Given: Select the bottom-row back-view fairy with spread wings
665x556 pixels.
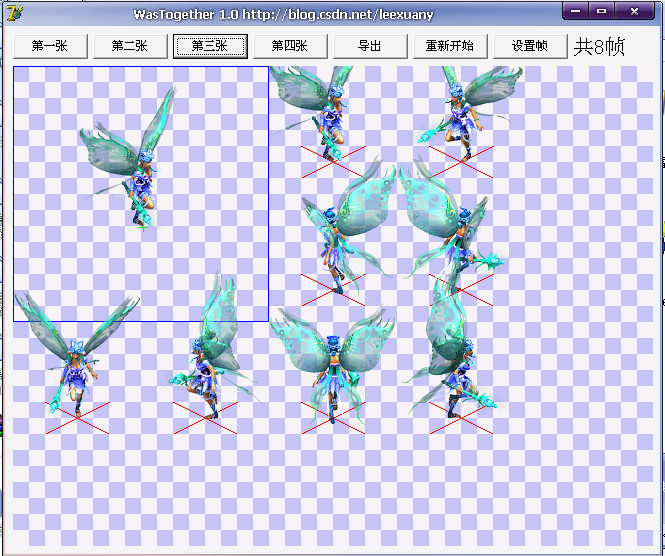Looking at the screenshot, I should tap(333, 365).
